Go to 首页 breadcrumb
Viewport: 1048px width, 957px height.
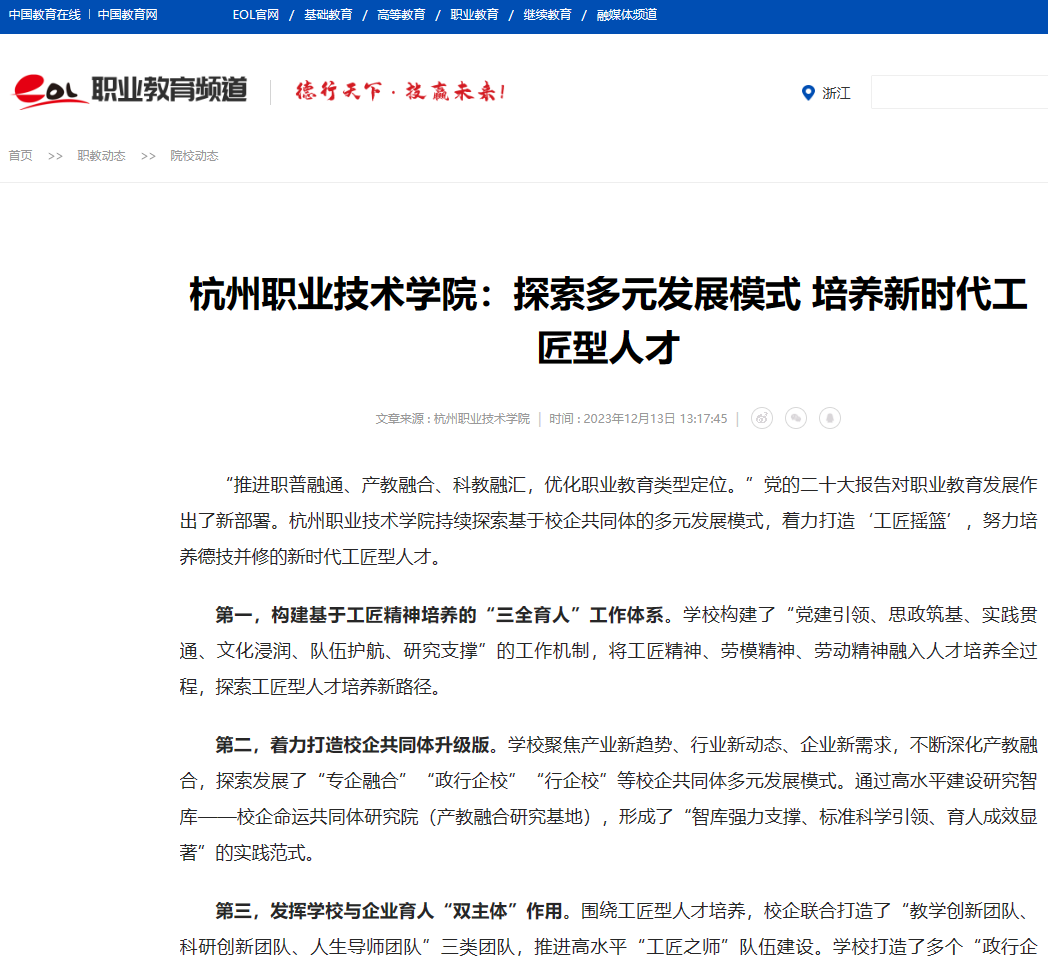click(20, 155)
